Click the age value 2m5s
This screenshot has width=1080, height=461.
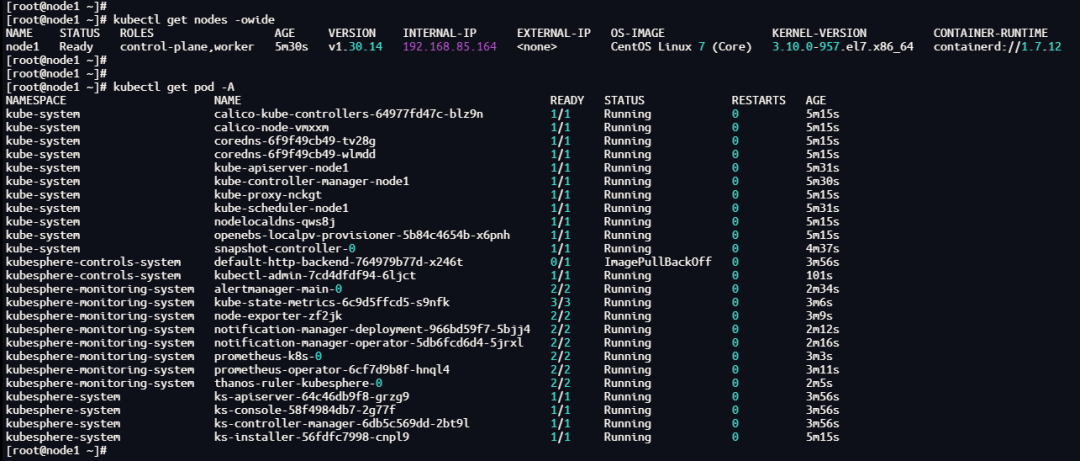tap(819, 382)
